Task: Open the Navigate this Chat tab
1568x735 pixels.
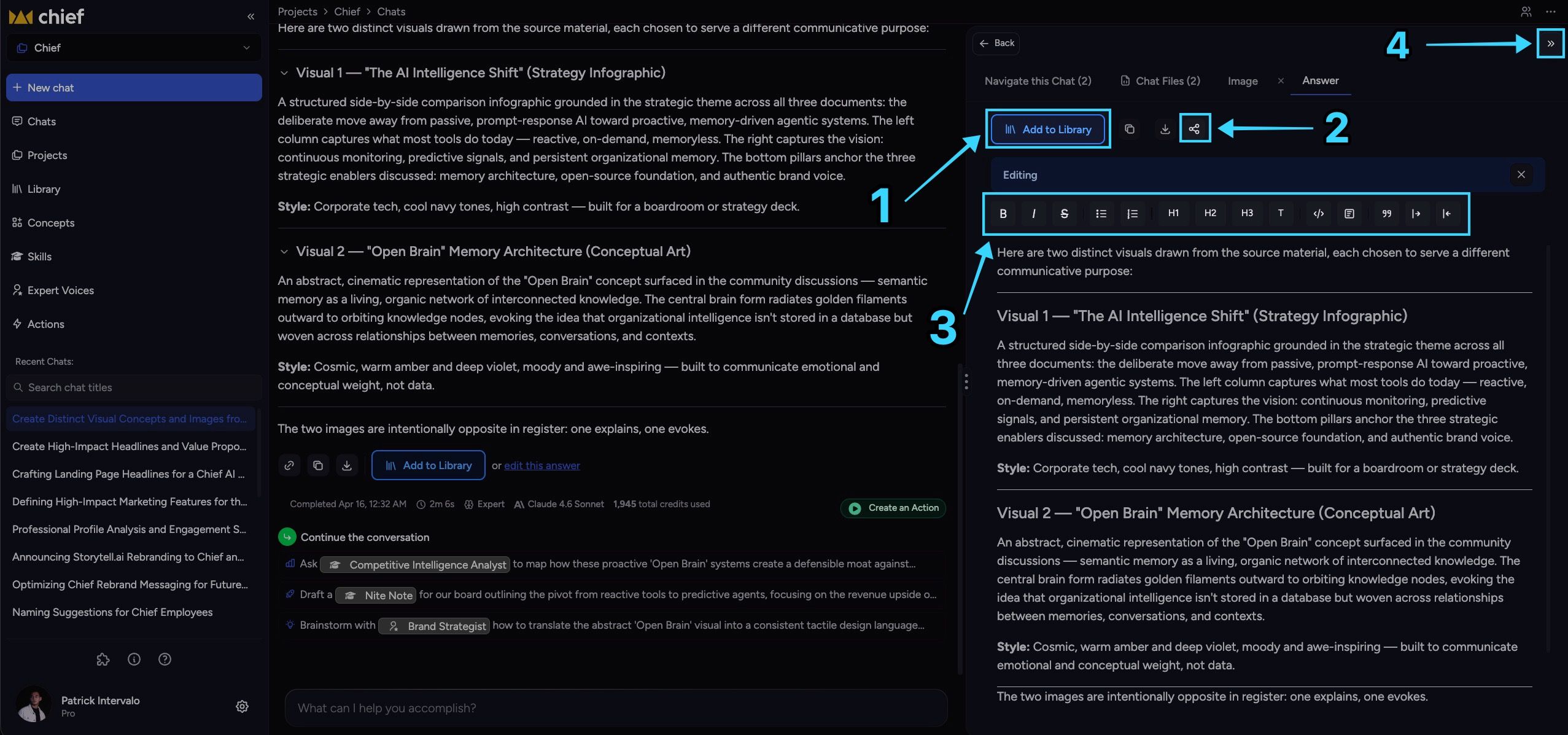Action: pos(1038,81)
